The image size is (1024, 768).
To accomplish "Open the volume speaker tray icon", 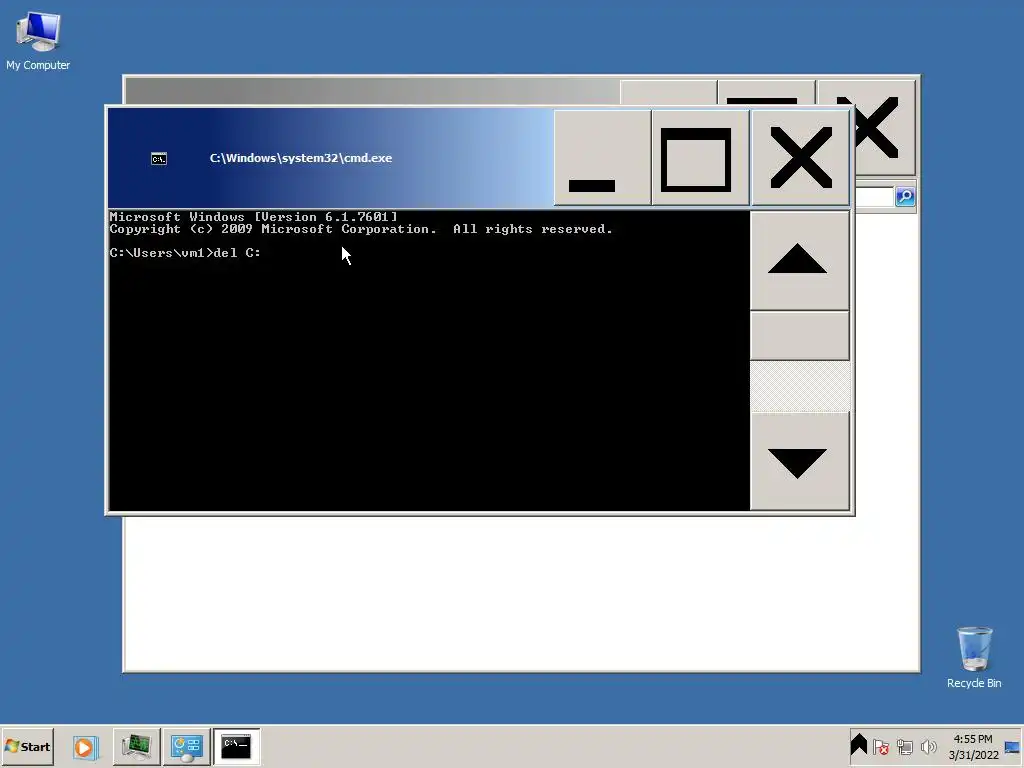I will pos(928,746).
